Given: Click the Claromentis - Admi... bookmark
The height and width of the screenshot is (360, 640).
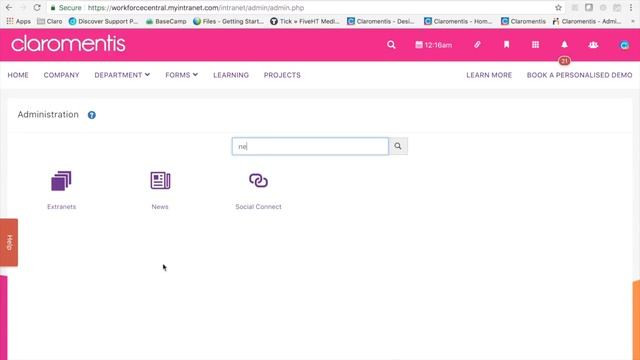Looking at the screenshot, I should pyautogui.click(x=587, y=21).
